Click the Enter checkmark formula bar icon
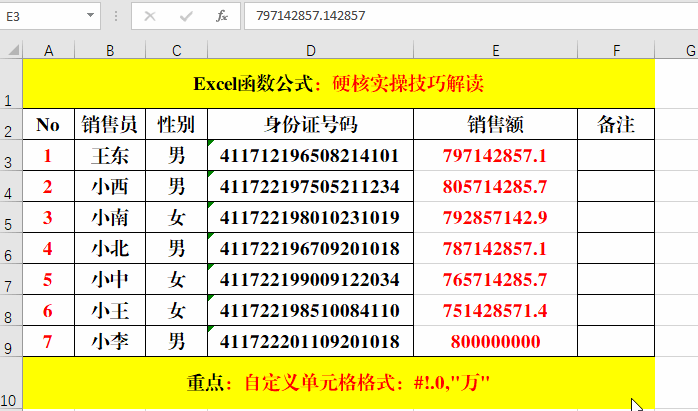 [186, 16]
